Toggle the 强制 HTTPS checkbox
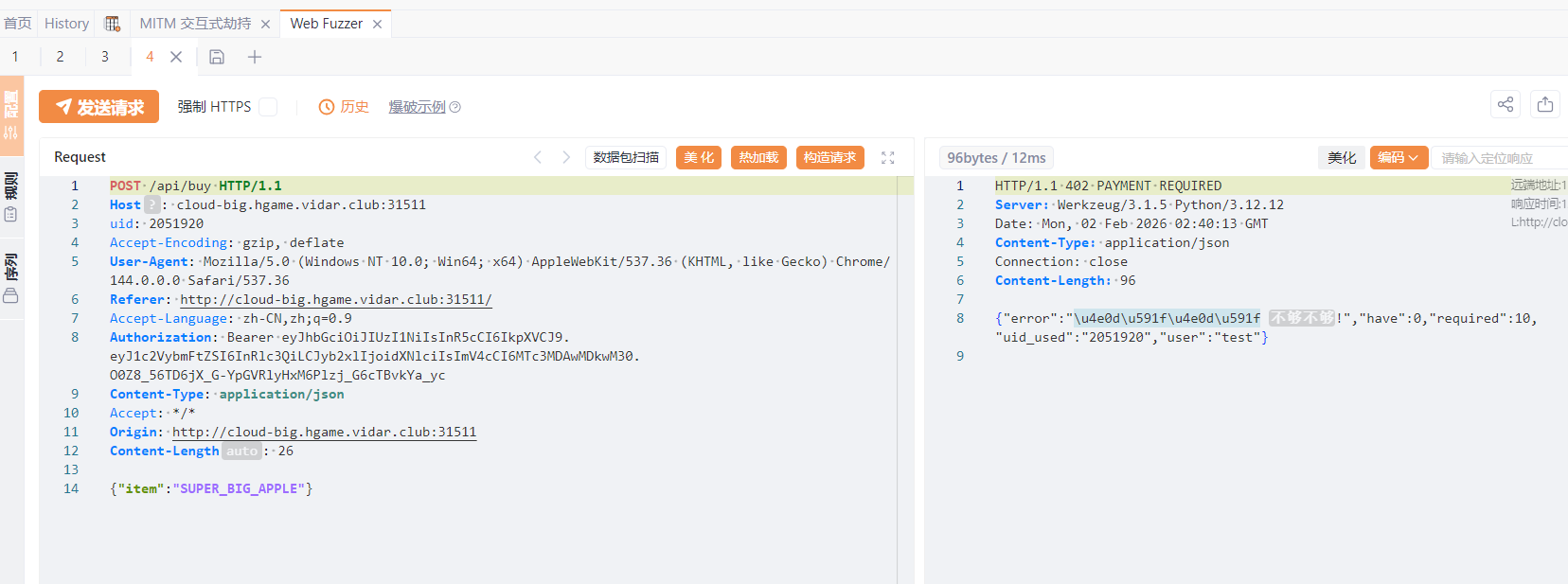This screenshot has width=1568, height=584. coord(268,107)
